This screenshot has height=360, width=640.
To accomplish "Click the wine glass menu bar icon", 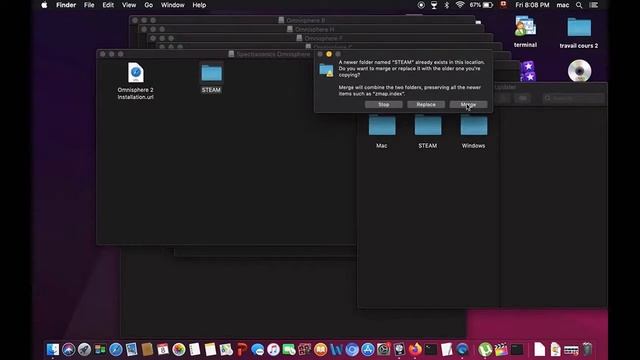I will click(x=434, y=5).
